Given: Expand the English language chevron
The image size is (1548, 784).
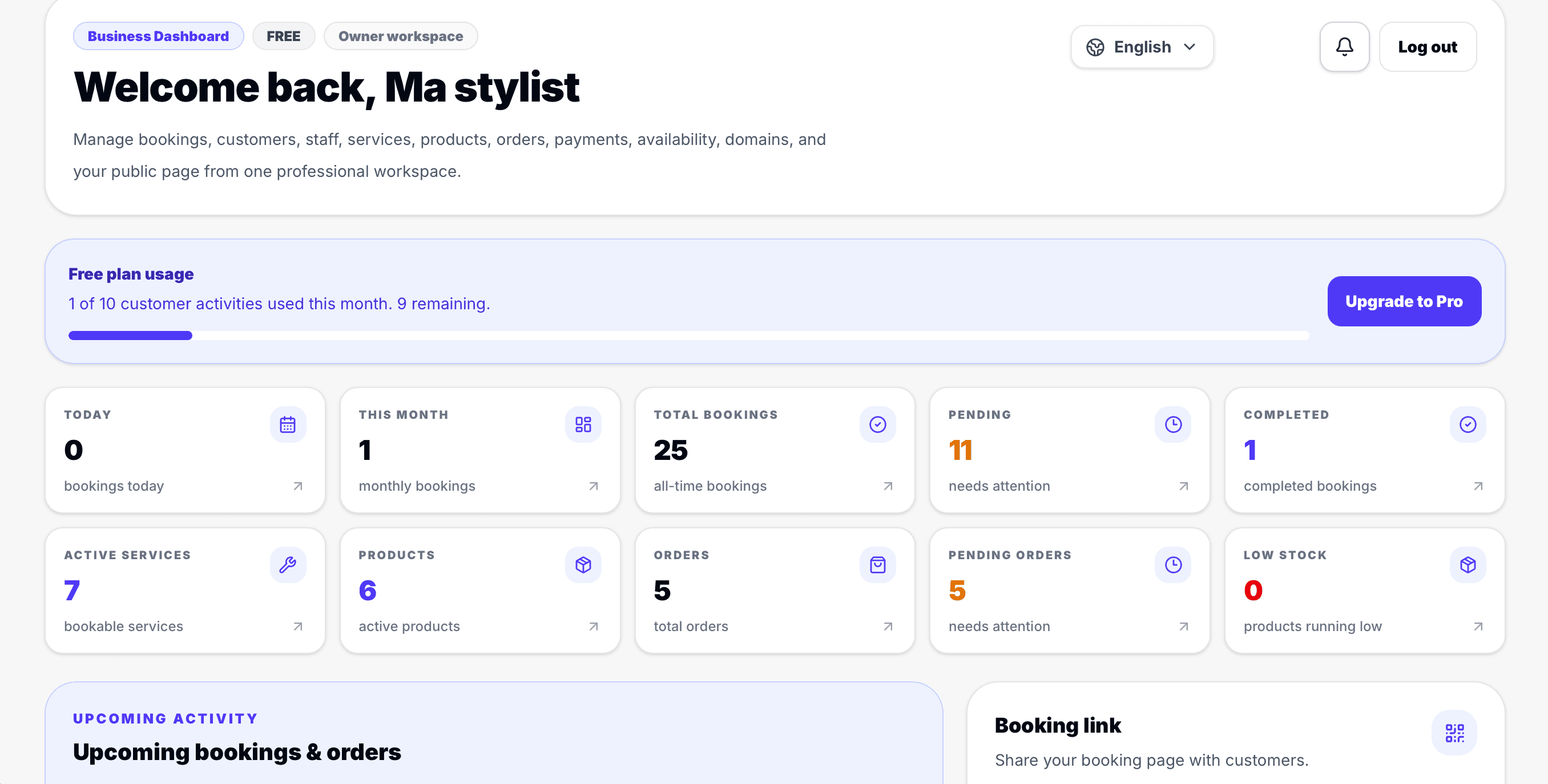Looking at the screenshot, I should (x=1189, y=47).
